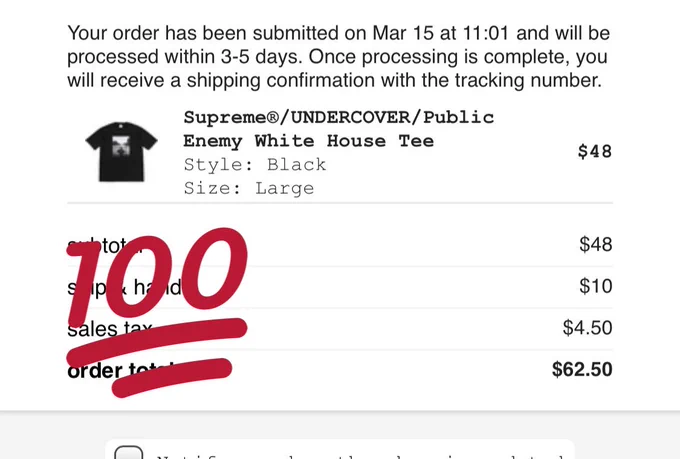Screen dimensions: 680x459
Task: Click the red 100 emoji sticker
Action: (x=157, y=312)
